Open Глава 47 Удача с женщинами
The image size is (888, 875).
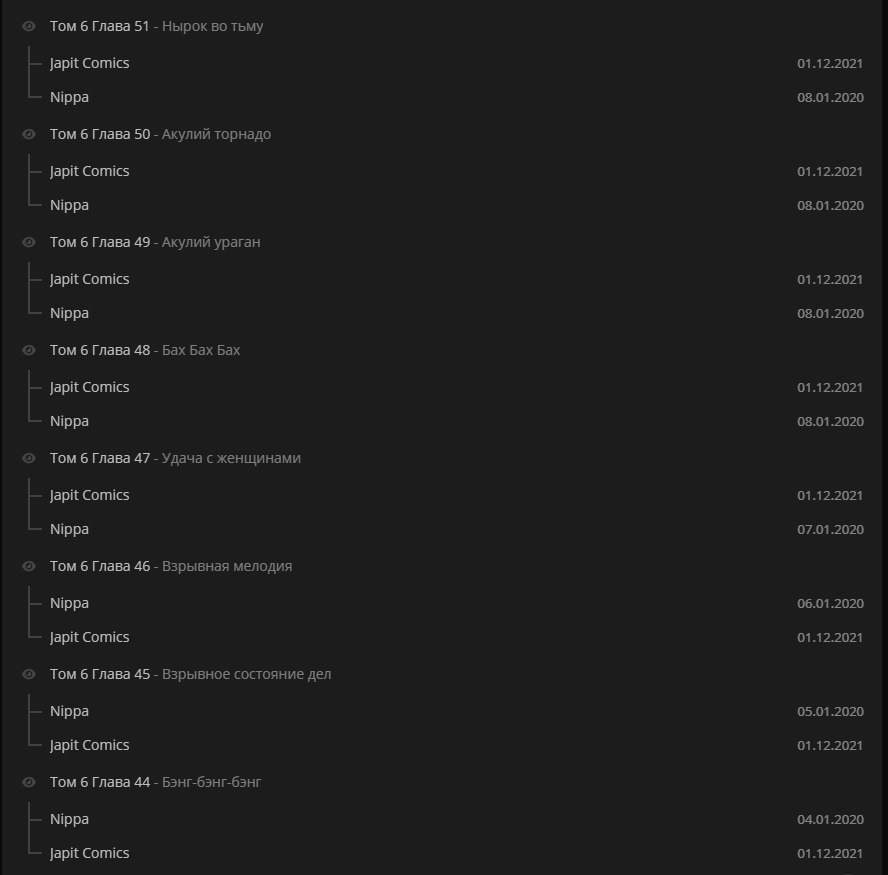point(175,459)
